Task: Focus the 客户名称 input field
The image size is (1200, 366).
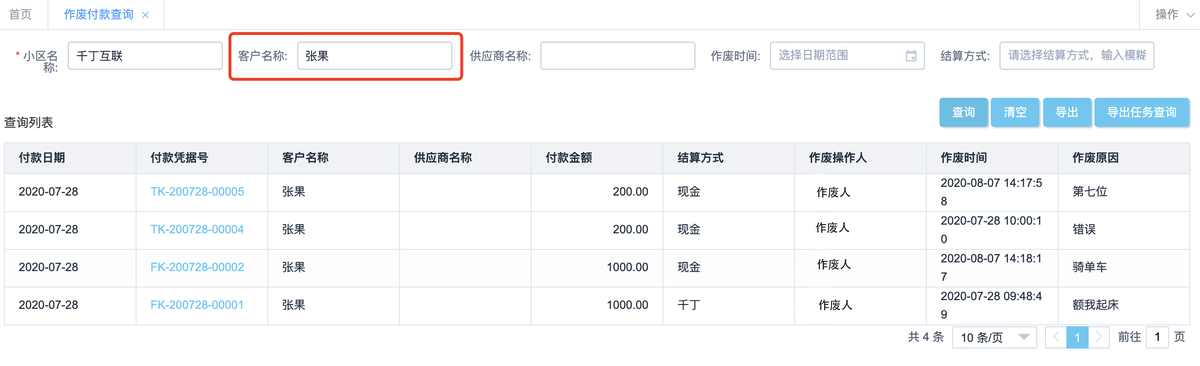Action: (374, 56)
